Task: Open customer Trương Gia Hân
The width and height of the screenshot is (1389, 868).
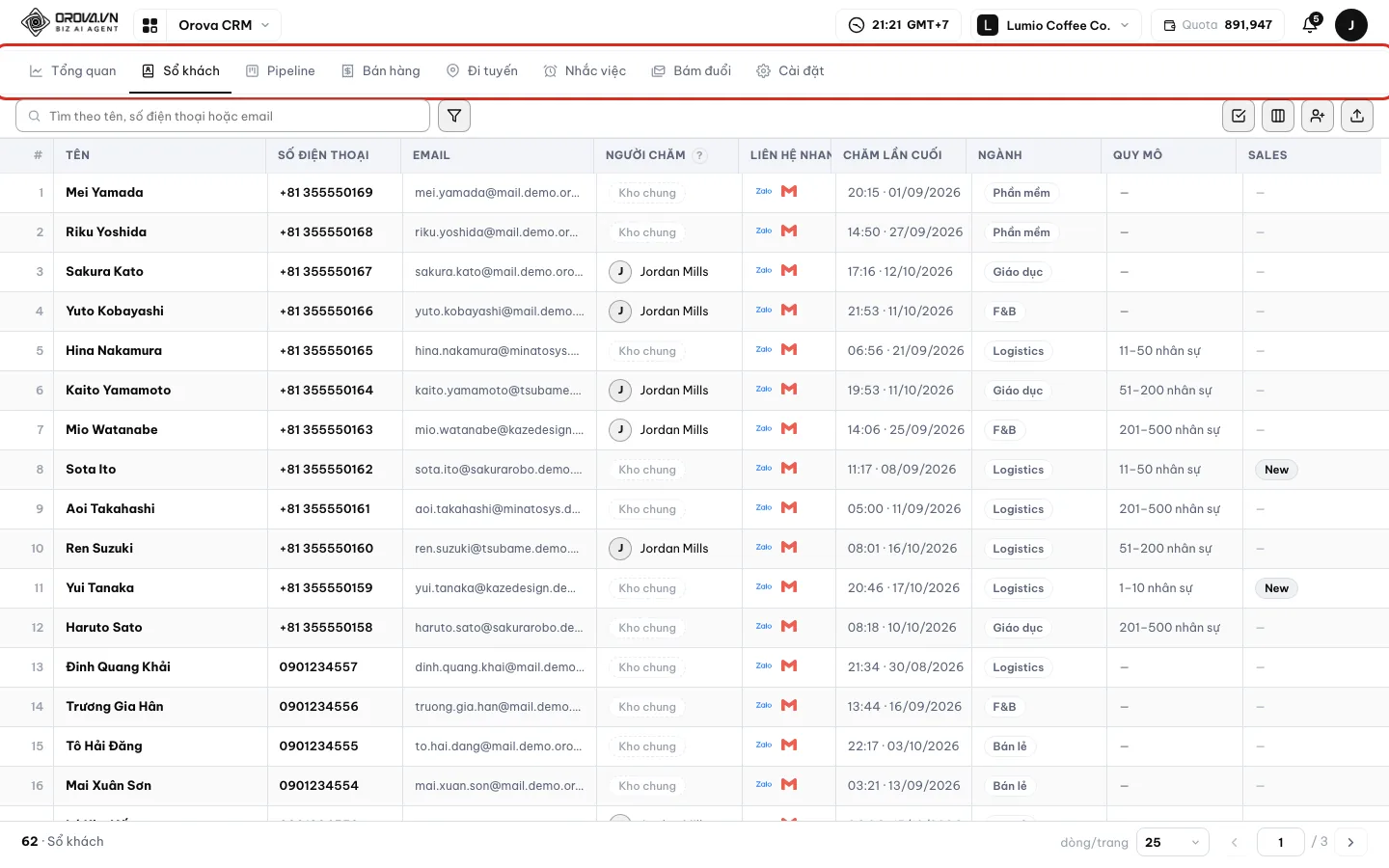Action: click(x=115, y=706)
